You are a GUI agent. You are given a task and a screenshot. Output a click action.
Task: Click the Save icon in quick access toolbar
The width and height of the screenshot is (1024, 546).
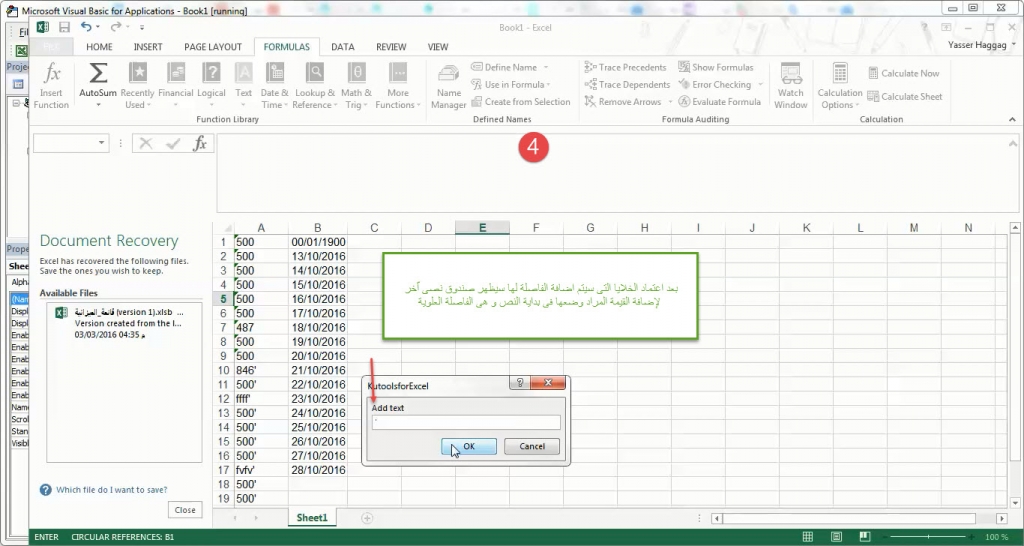(64, 27)
